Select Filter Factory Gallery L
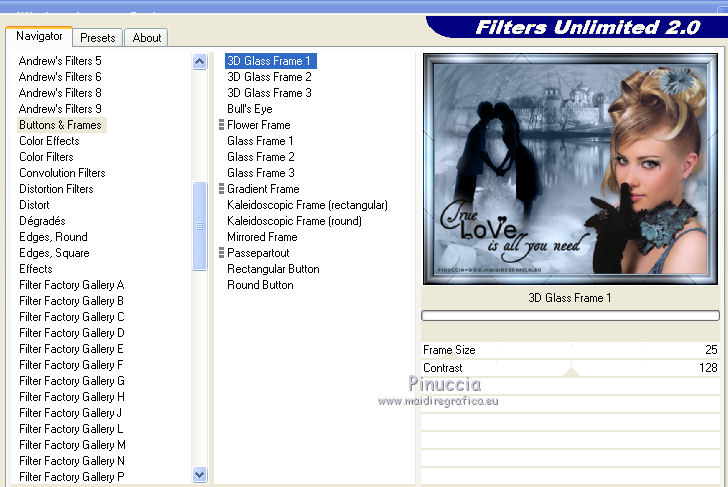This screenshot has width=728, height=487. coord(72,429)
